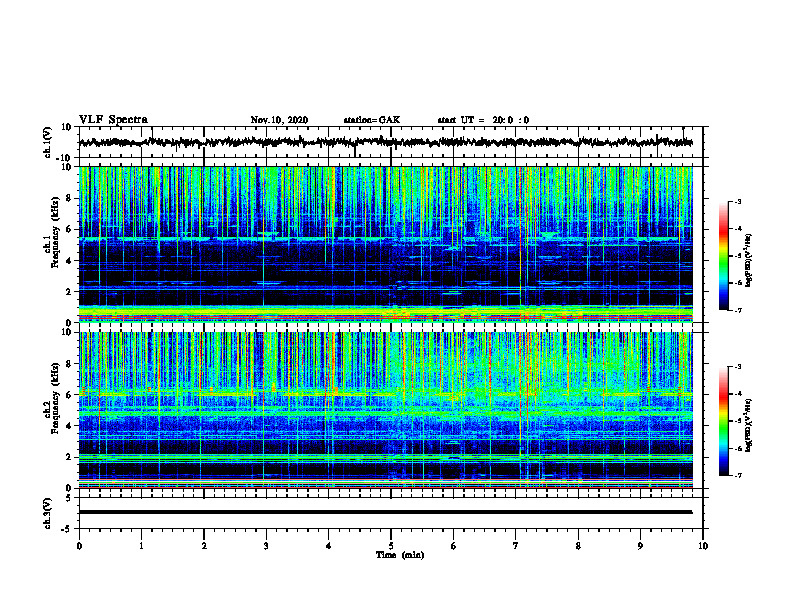Click the "-3" label on lower color bar

738,367
